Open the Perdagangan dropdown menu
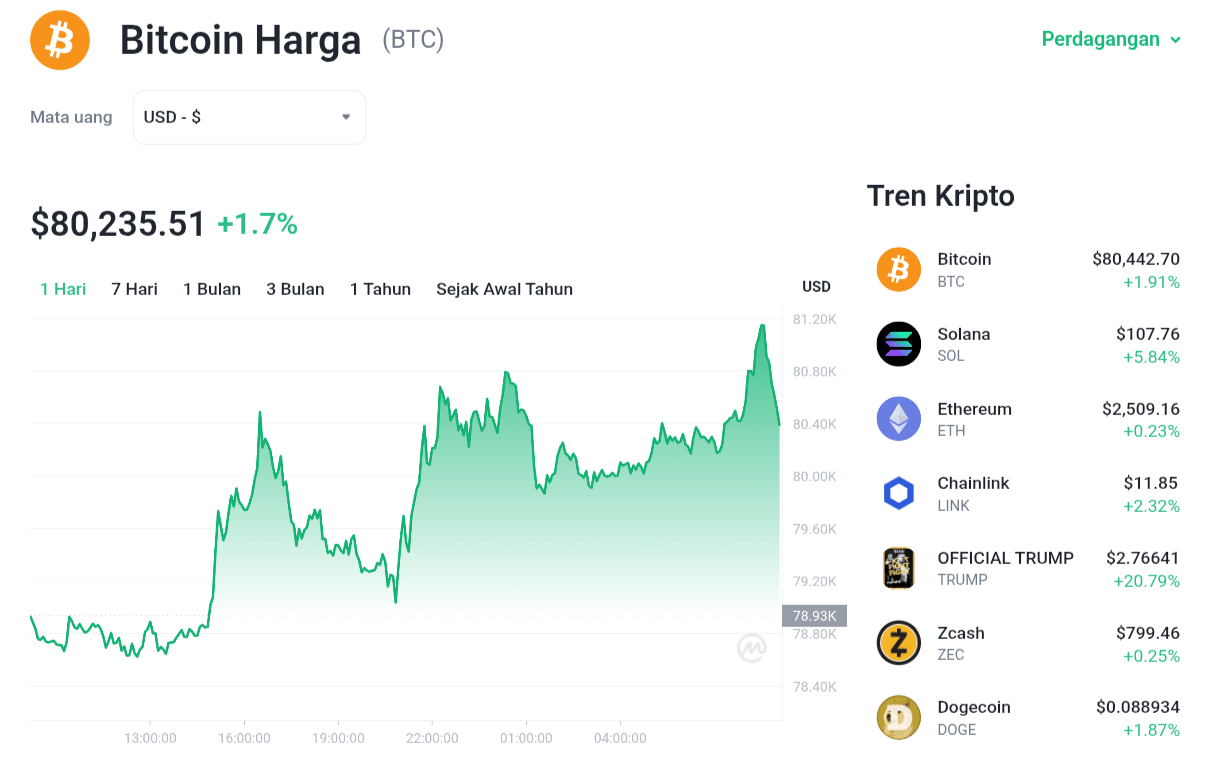The height and width of the screenshot is (768, 1220). [1111, 39]
